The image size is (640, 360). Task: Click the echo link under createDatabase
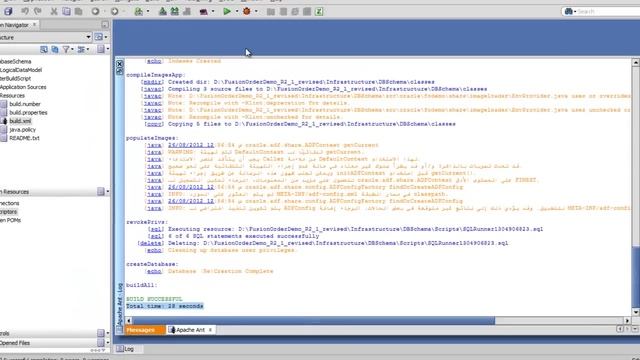click(154, 271)
